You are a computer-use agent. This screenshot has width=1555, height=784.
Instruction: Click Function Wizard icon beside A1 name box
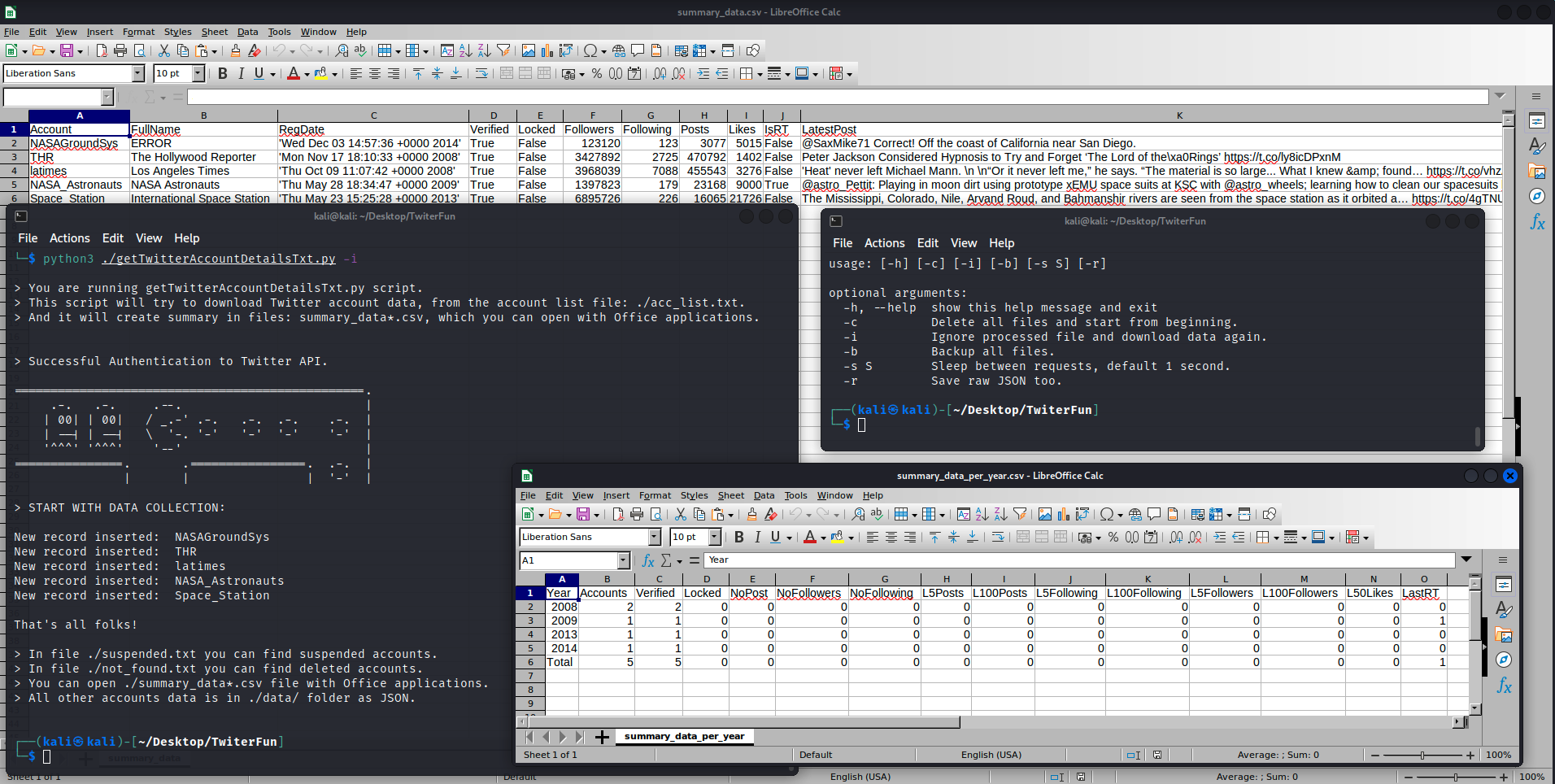click(x=648, y=560)
